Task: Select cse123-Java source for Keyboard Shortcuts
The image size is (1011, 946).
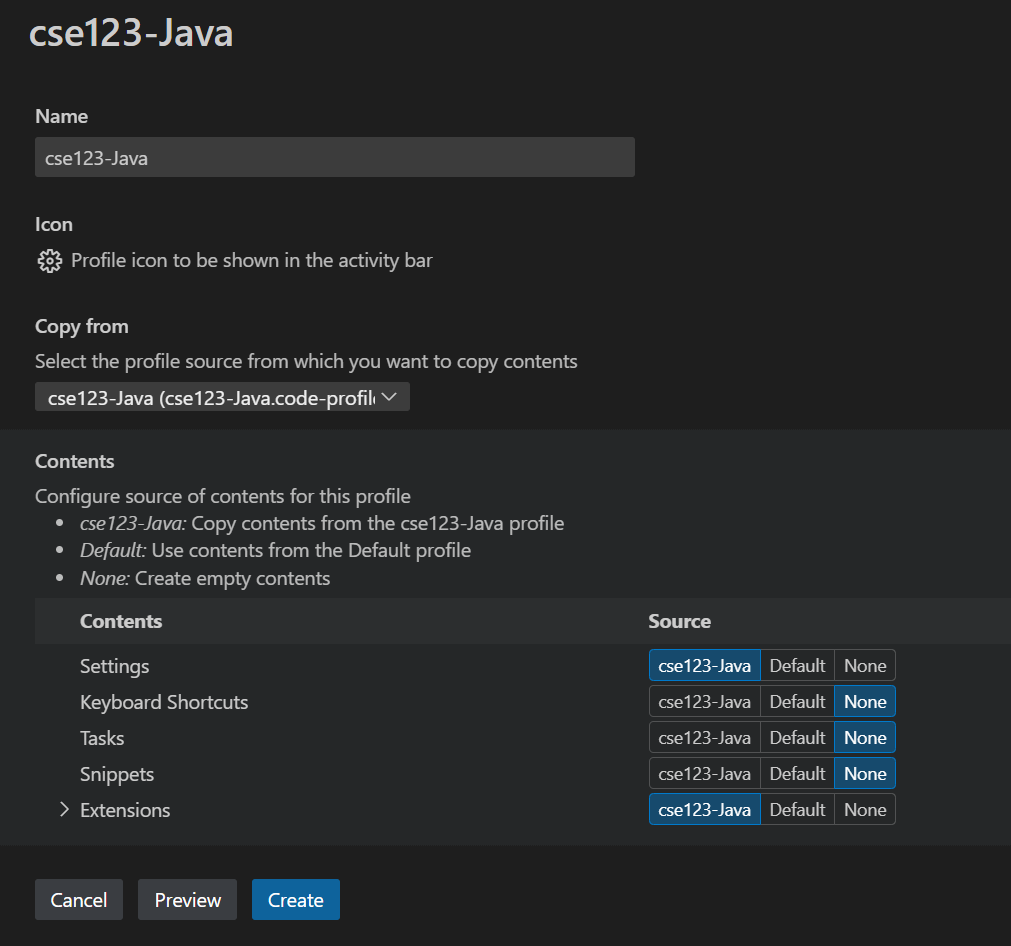Action: pos(704,701)
